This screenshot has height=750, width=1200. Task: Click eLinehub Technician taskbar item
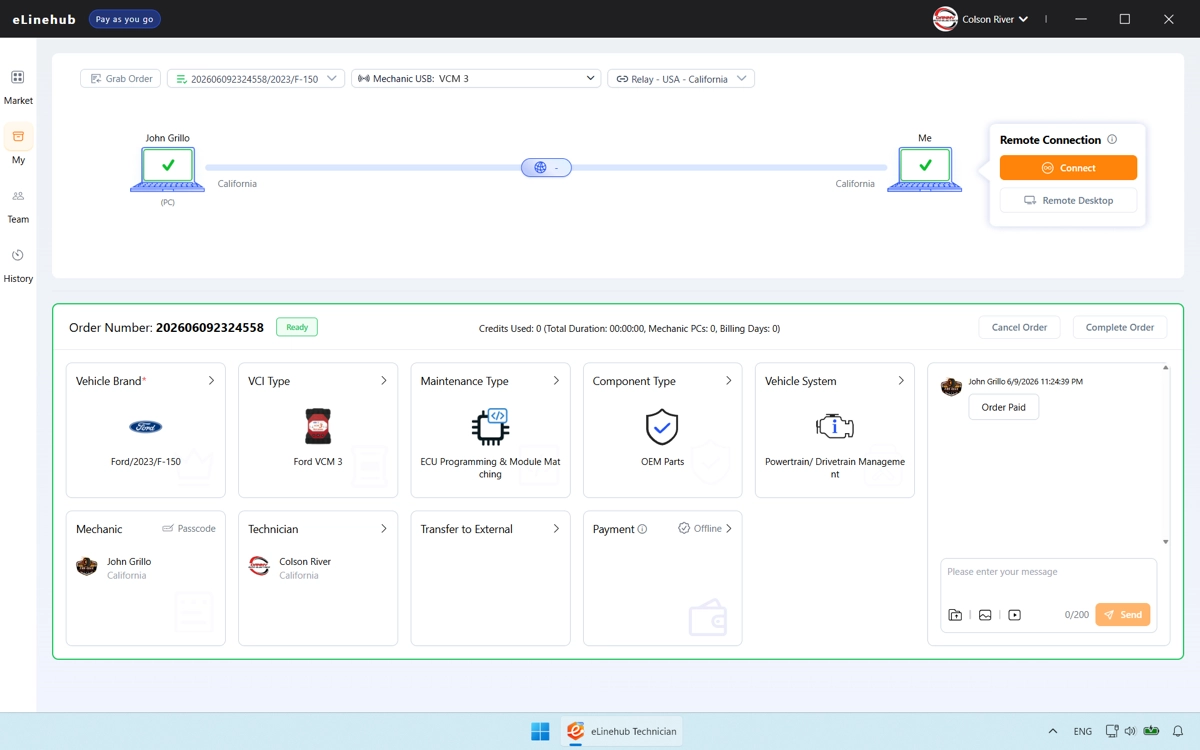(x=621, y=731)
